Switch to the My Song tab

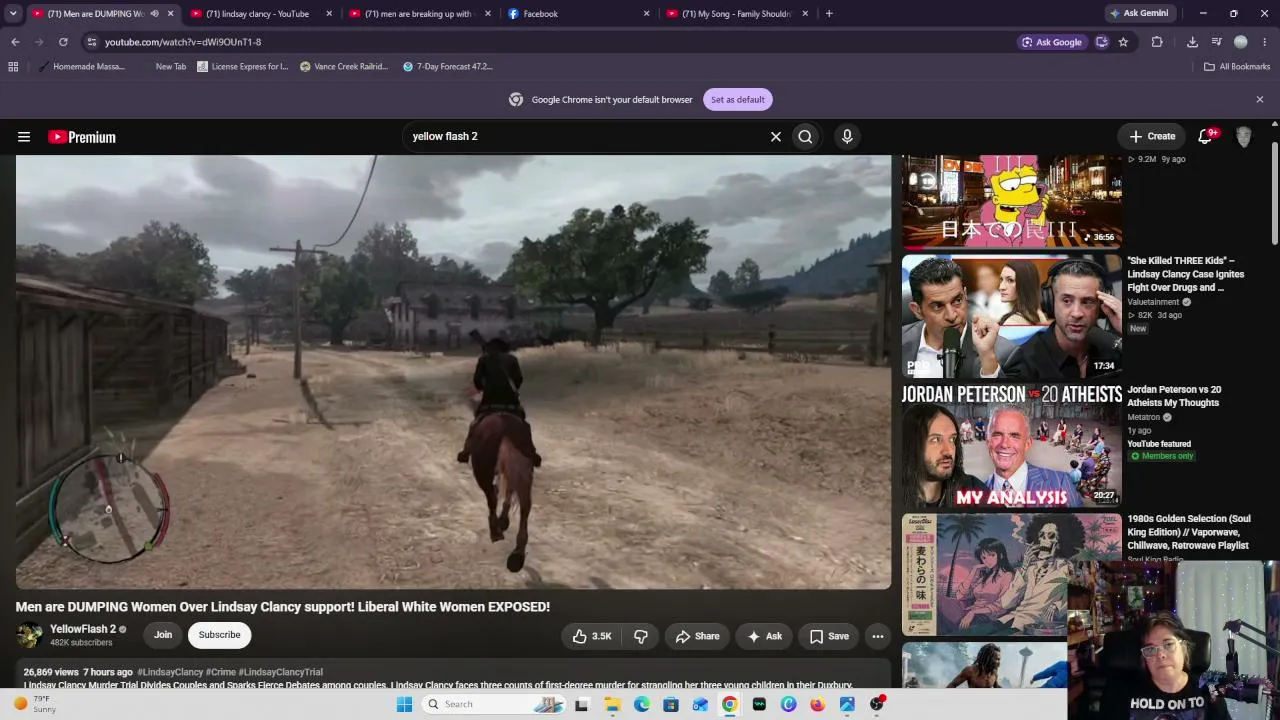(739, 14)
